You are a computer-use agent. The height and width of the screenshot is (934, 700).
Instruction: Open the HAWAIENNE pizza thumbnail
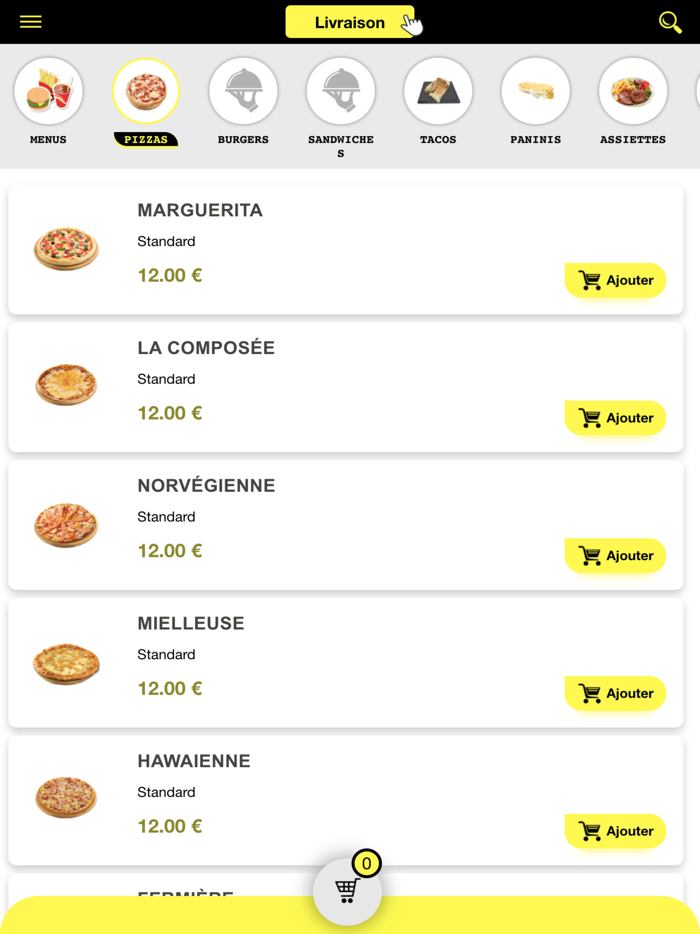[65, 797]
